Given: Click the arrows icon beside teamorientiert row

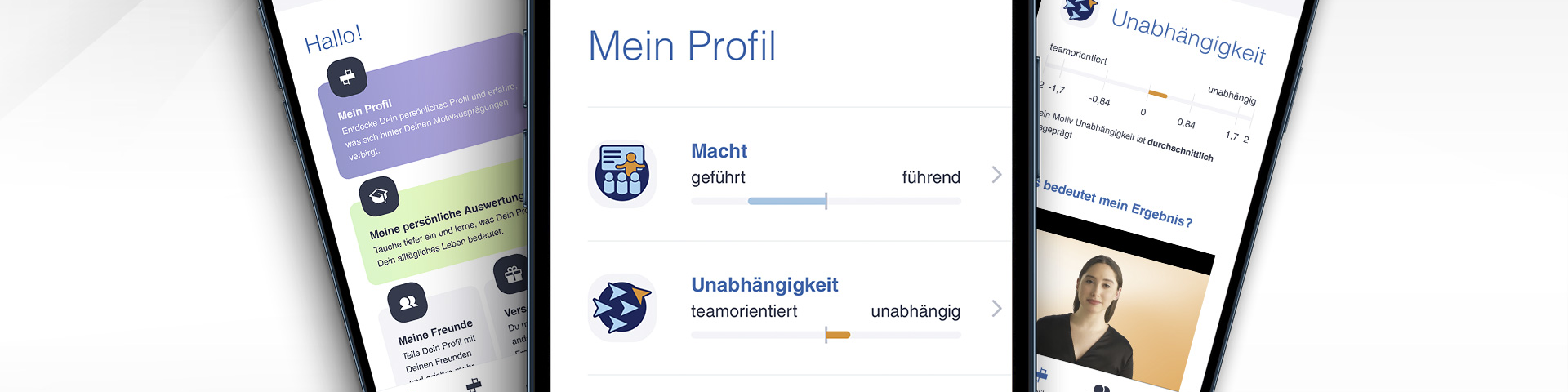Looking at the screenshot, I should (622, 308).
